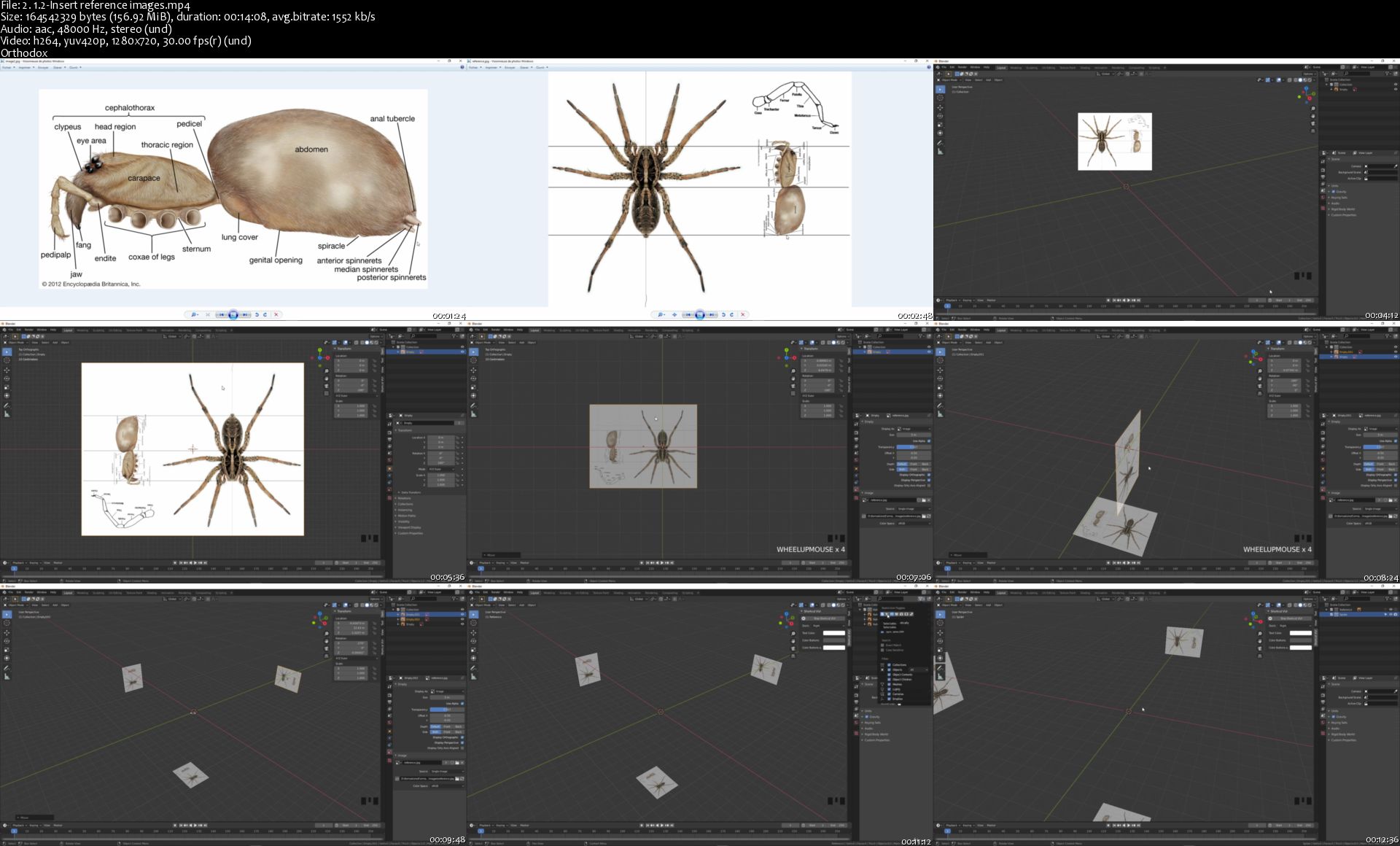Select the Transform tool in the 00:04:12 frame
The width and height of the screenshot is (1400, 846).
click(x=940, y=133)
